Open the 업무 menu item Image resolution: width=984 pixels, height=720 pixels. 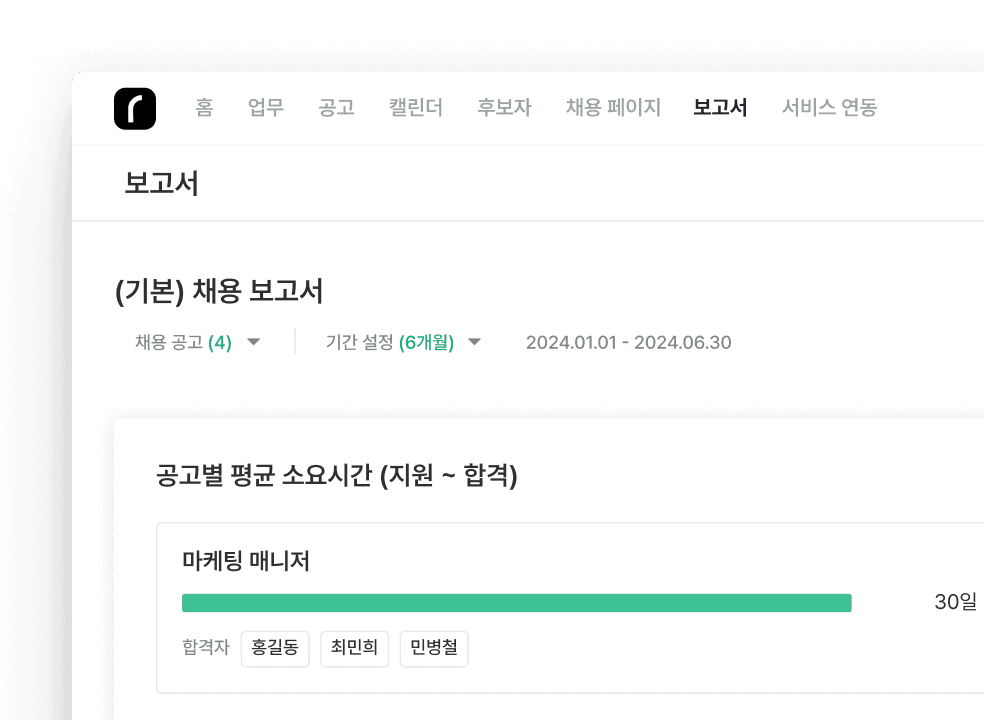point(266,108)
